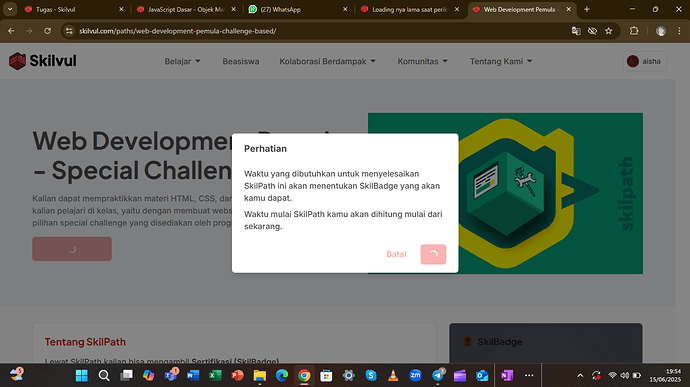Open VLC media player from taskbar
Viewport: 690px width, 387px height.
tap(393, 376)
